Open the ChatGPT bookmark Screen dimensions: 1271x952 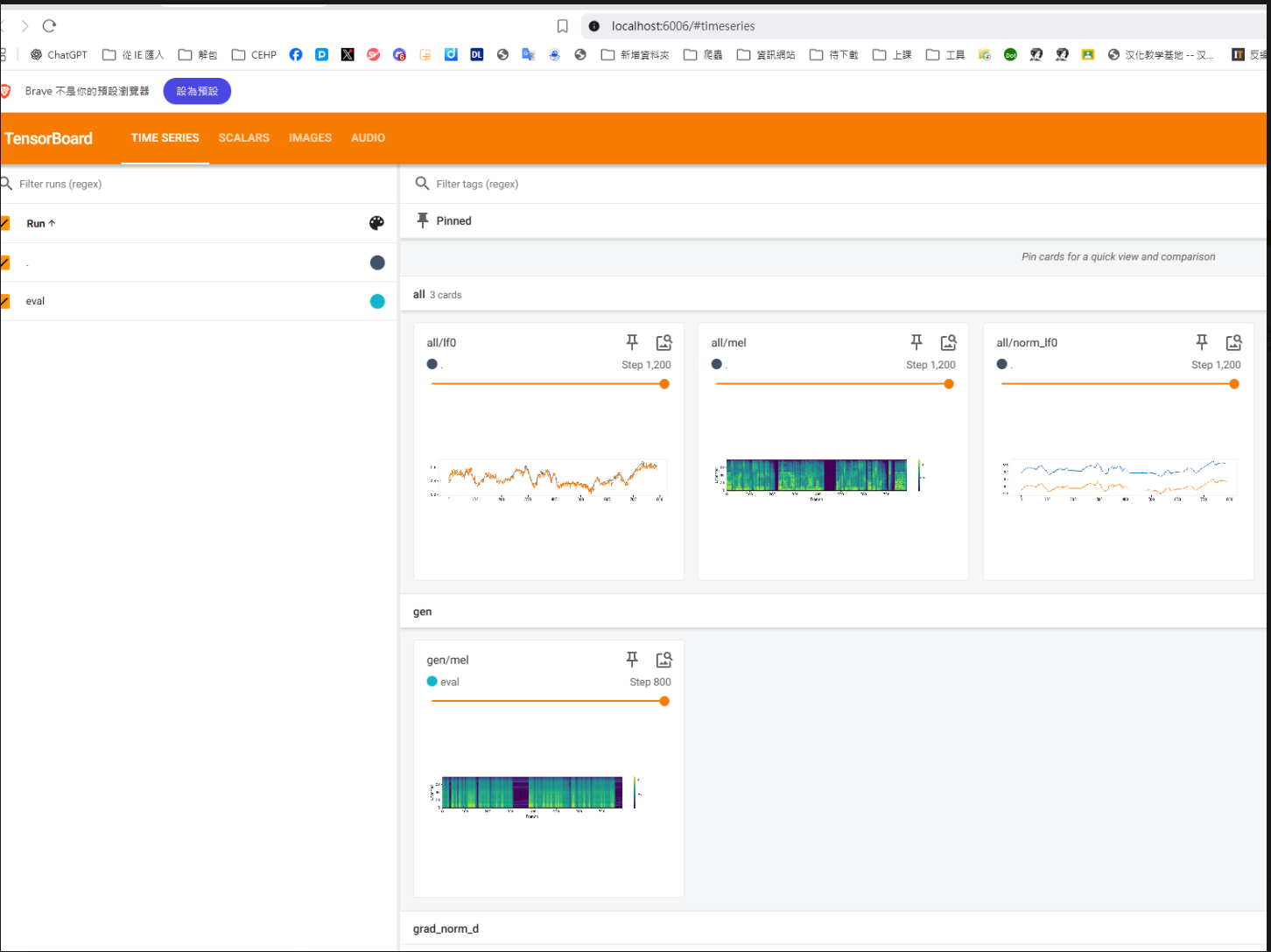point(59,54)
